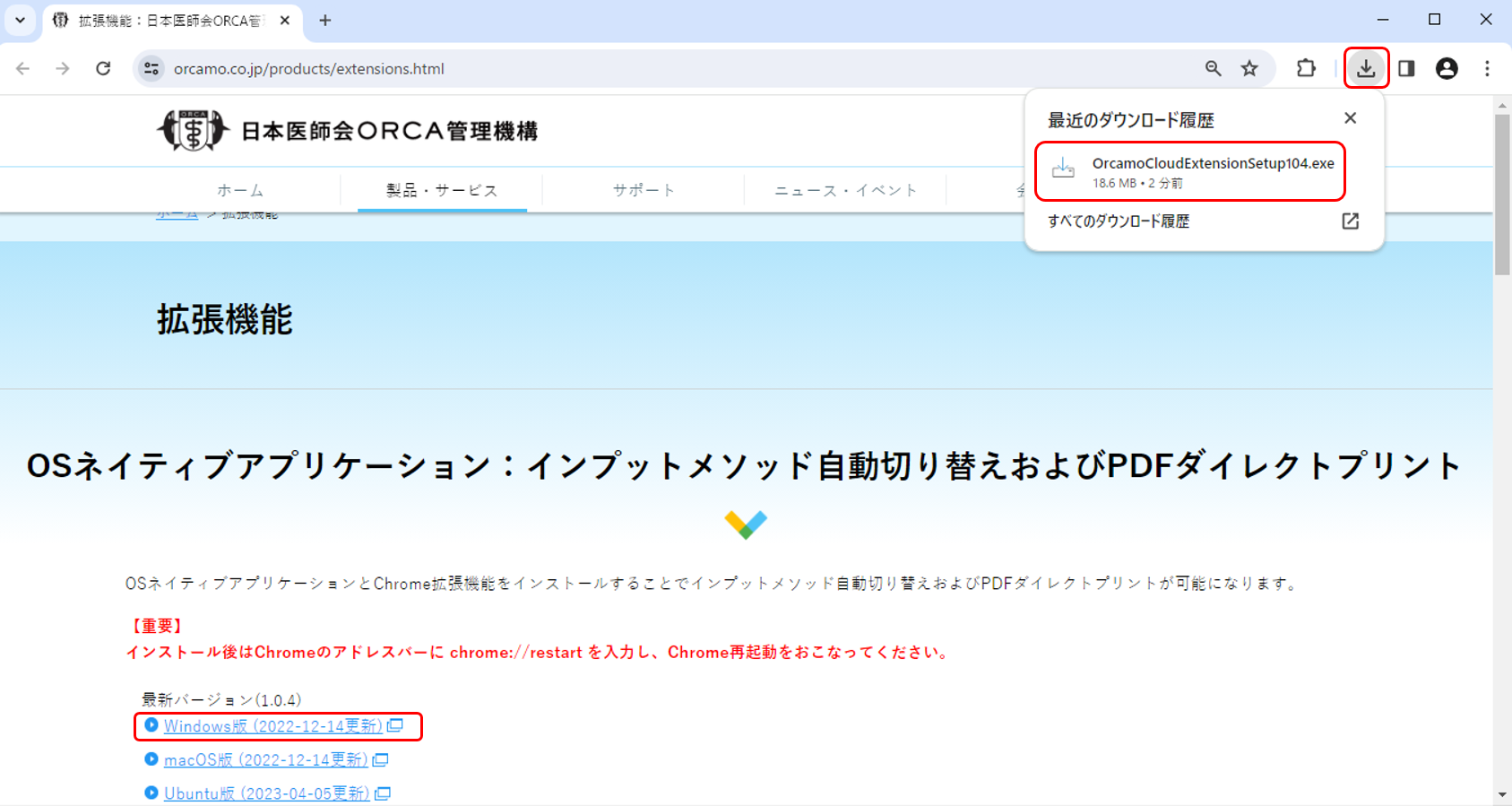1512x806 pixels.
Task: Go back to previous page
Action: pos(23,68)
